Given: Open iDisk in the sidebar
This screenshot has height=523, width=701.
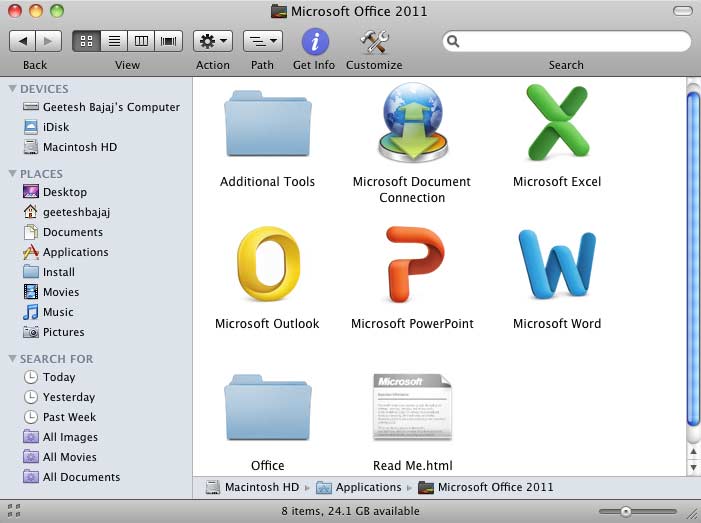Looking at the screenshot, I should click(46, 127).
